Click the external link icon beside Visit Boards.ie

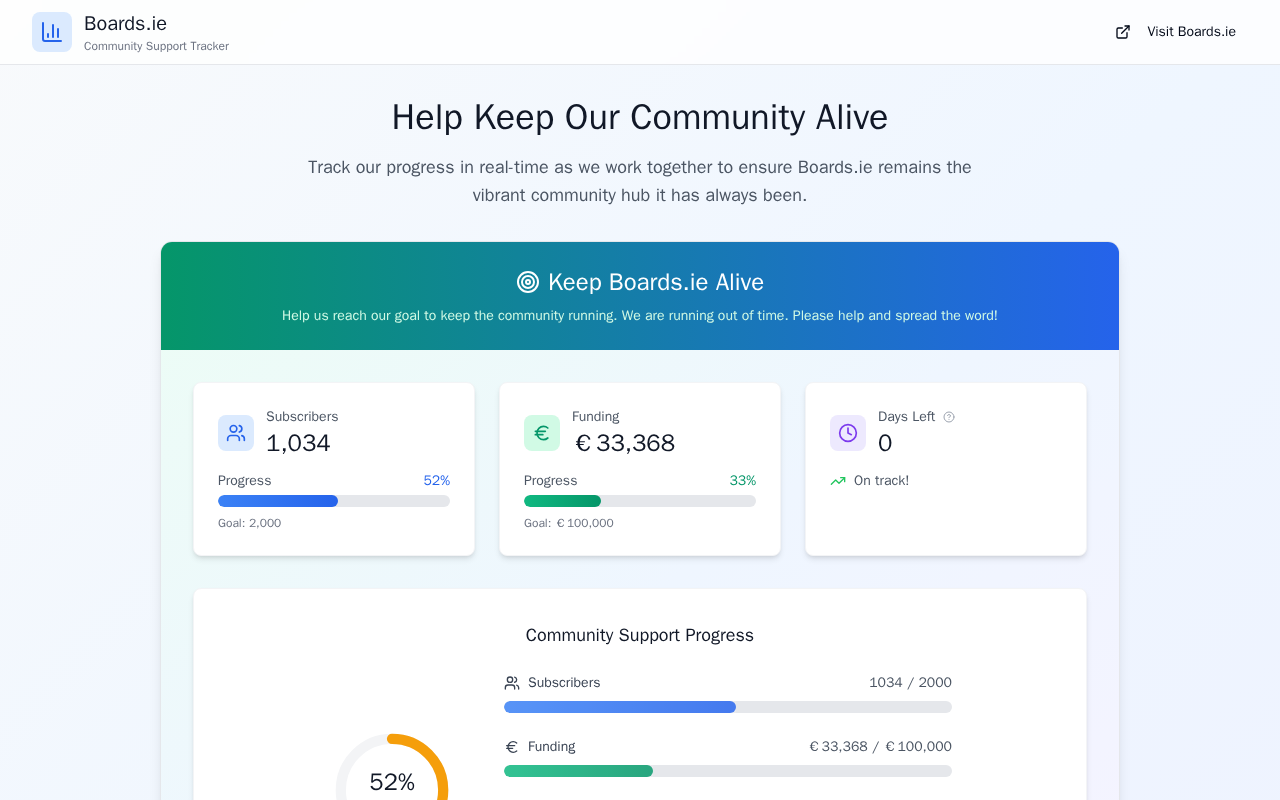(1123, 32)
